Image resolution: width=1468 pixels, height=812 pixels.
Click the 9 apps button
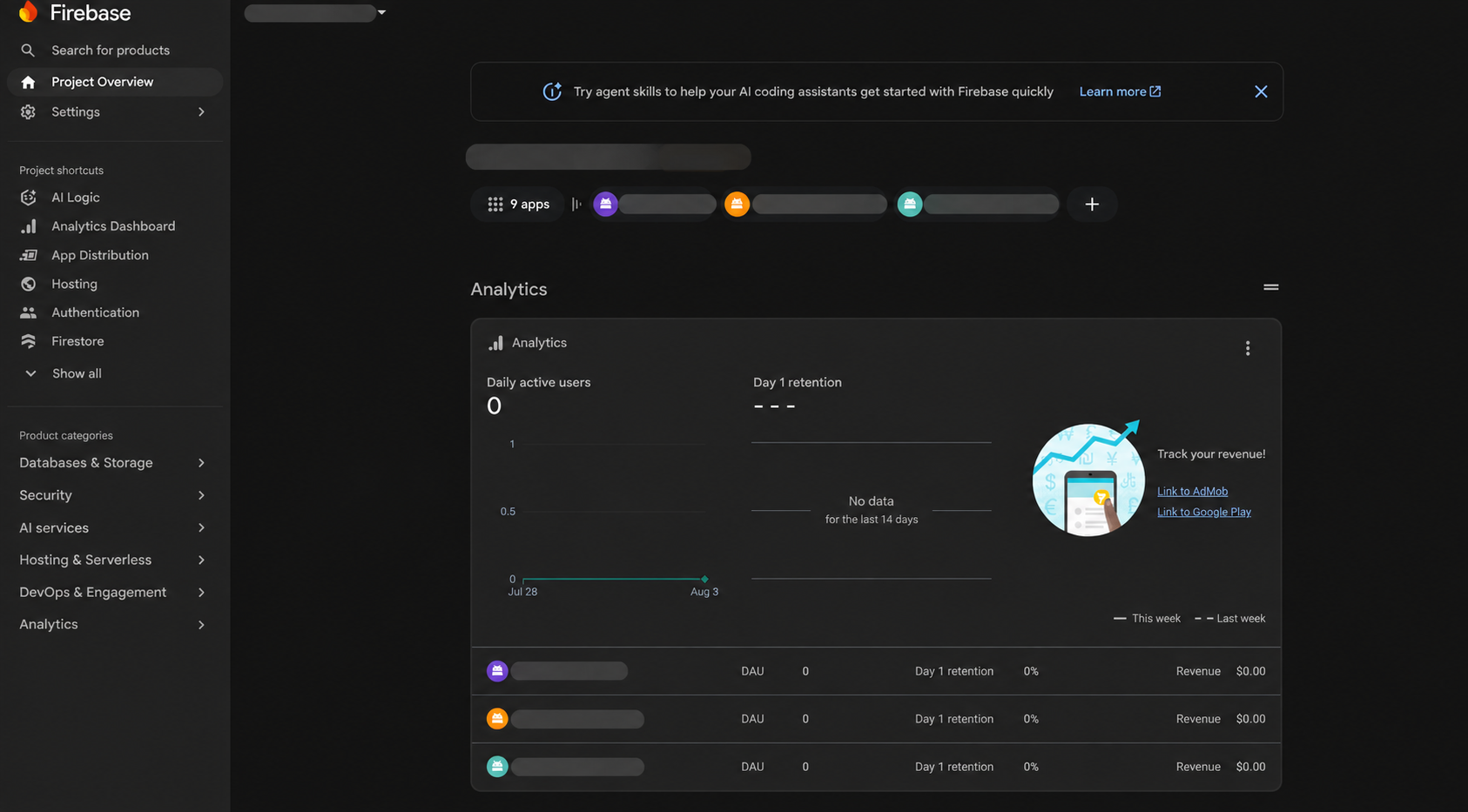click(518, 205)
